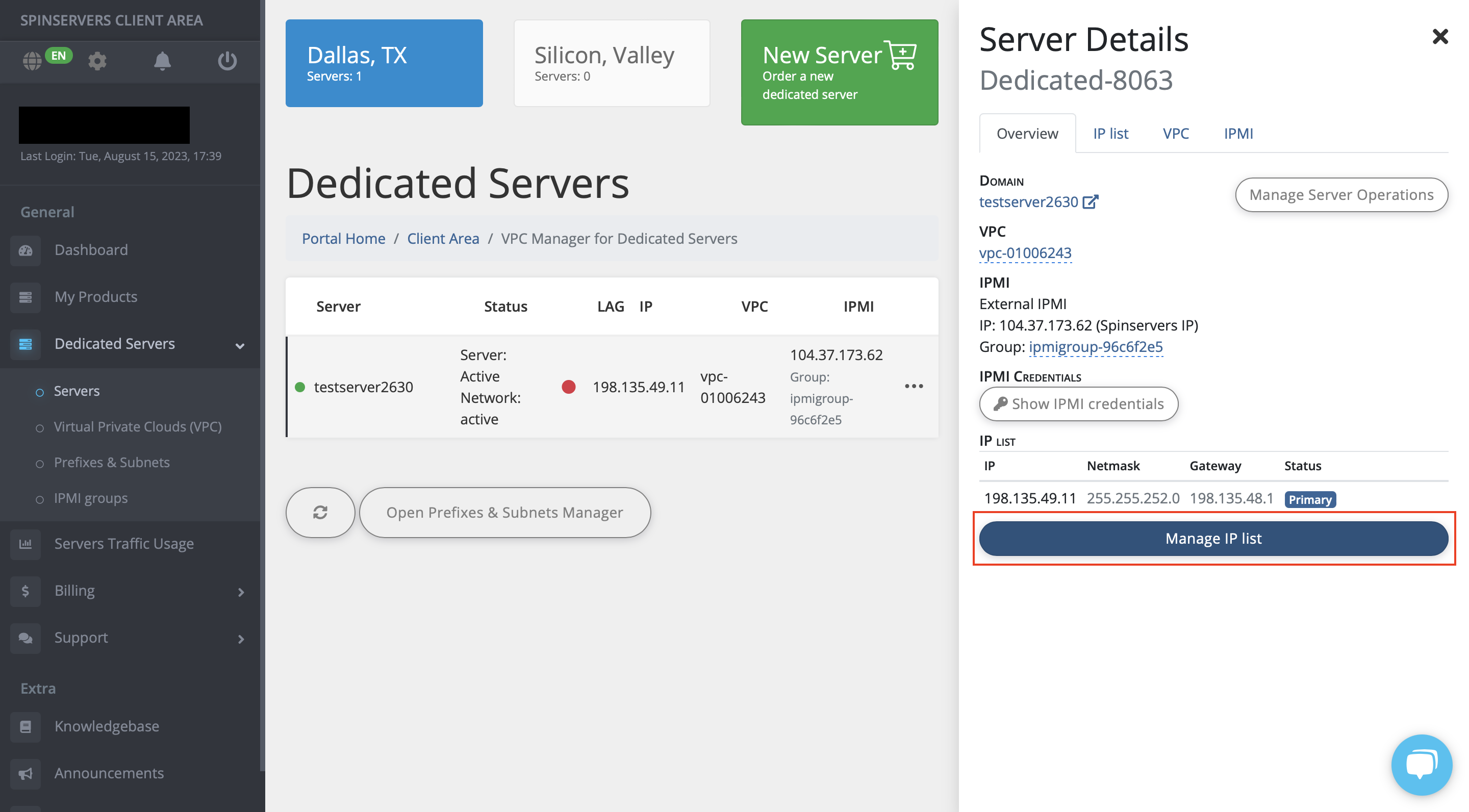Open the live chat bubble widget
The image size is (1469, 812).
click(1422, 765)
